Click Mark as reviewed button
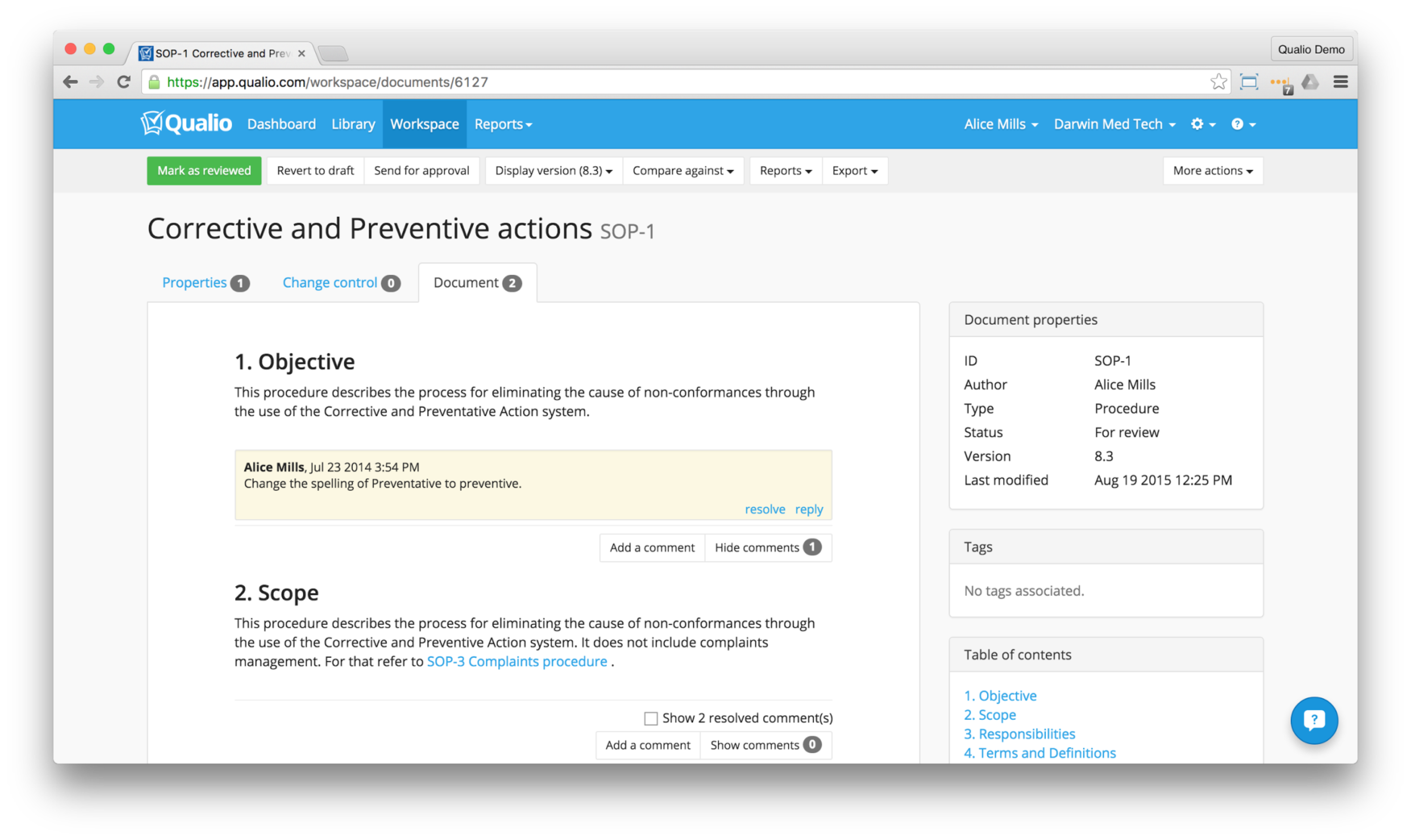The image size is (1411, 840). pyautogui.click(x=204, y=170)
